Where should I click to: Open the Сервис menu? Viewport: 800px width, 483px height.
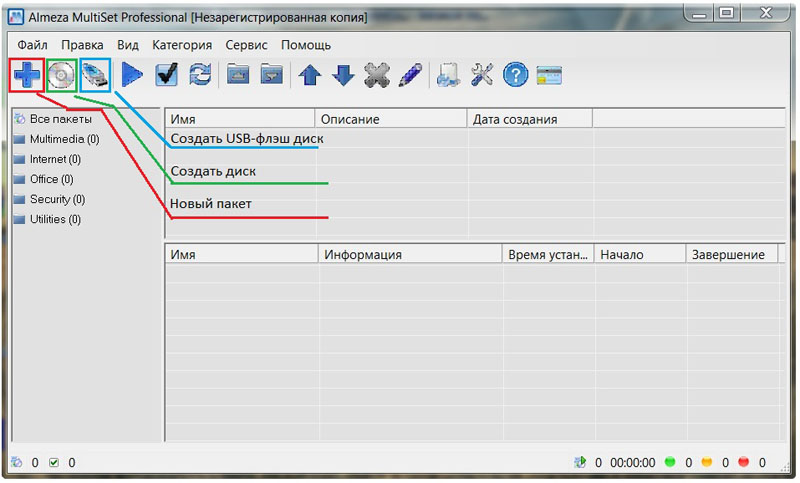tap(246, 45)
